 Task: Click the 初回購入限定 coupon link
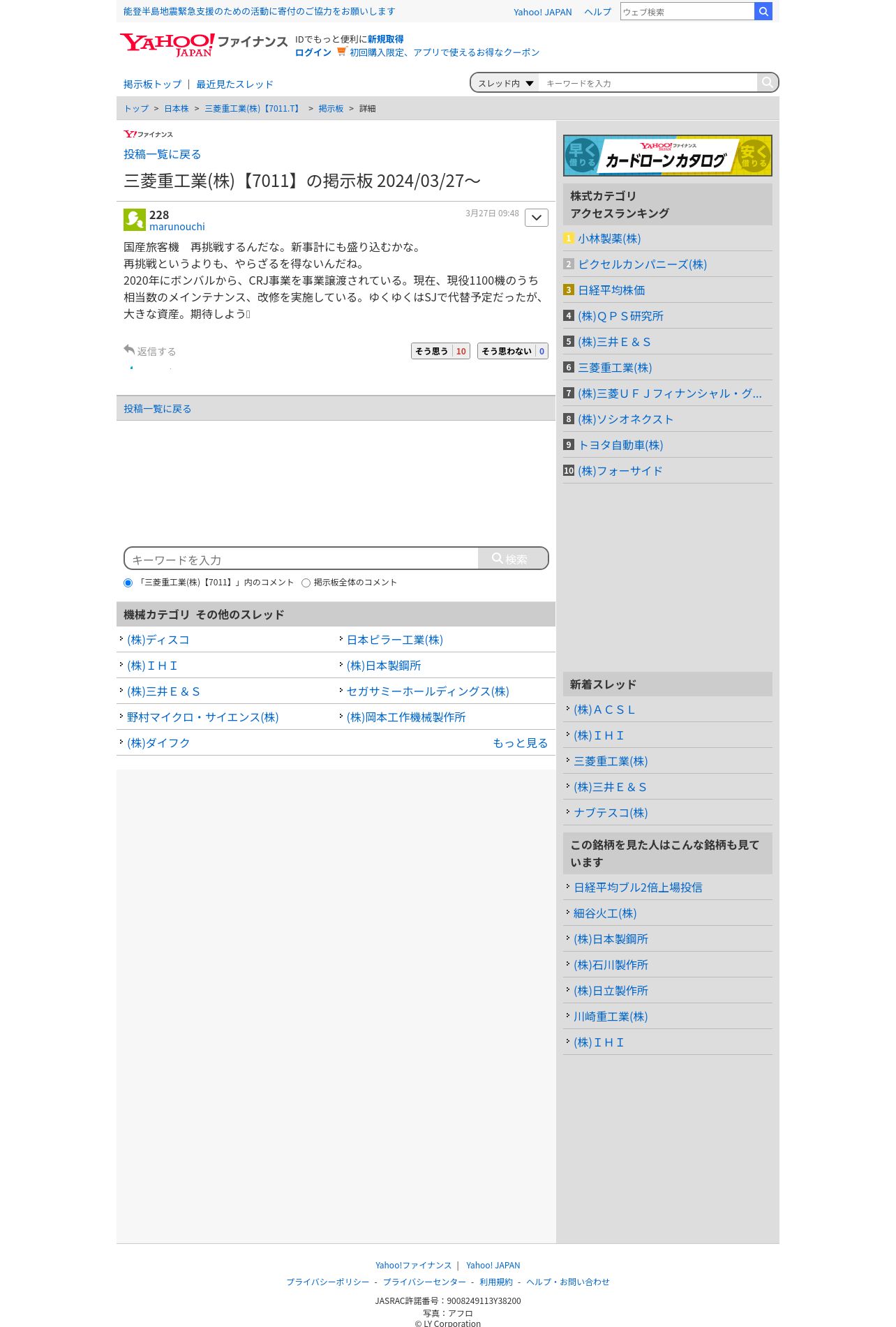[445, 52]
